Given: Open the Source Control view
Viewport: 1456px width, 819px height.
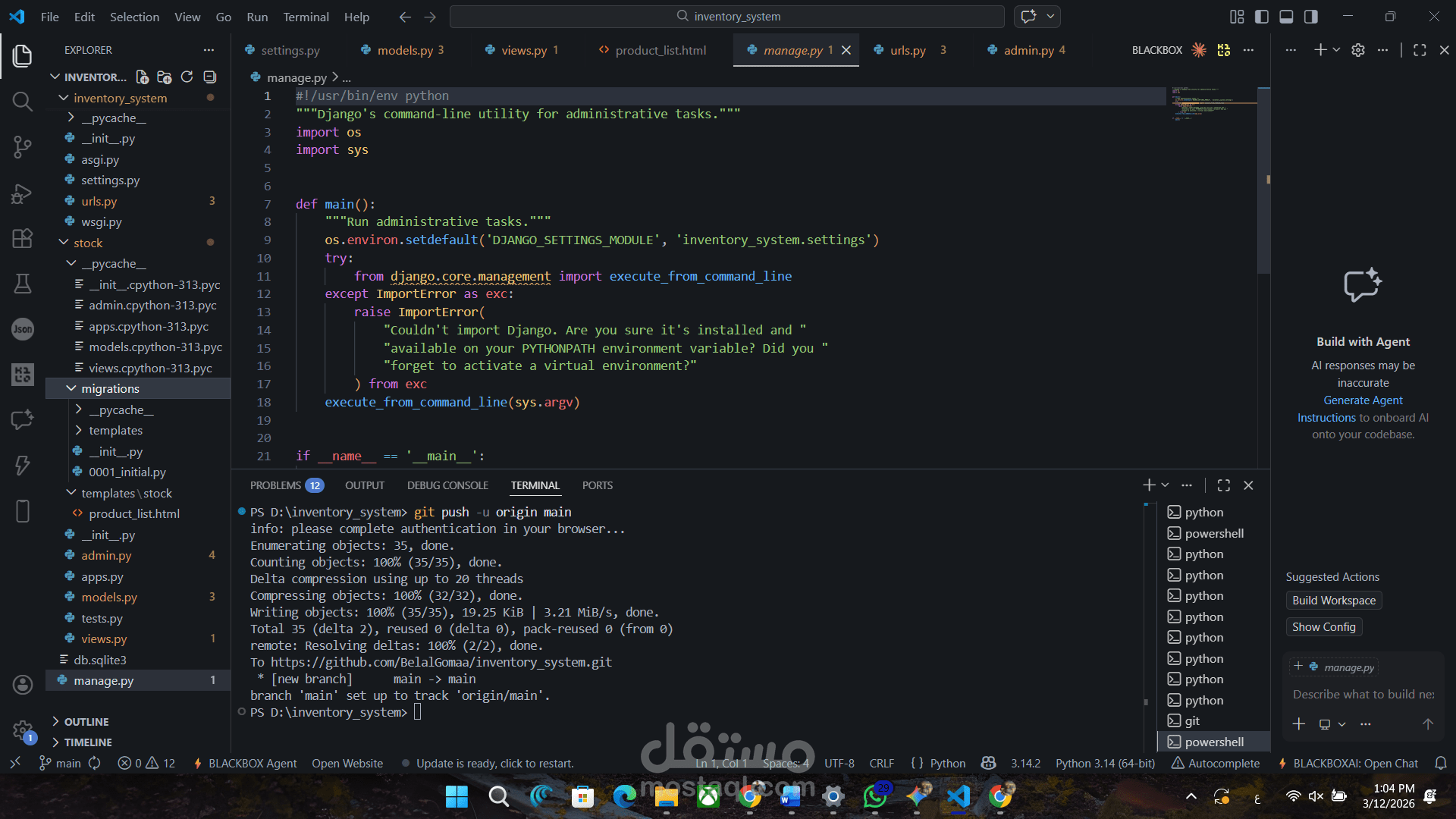Looking at the screenshot, I should pos(22,146).
